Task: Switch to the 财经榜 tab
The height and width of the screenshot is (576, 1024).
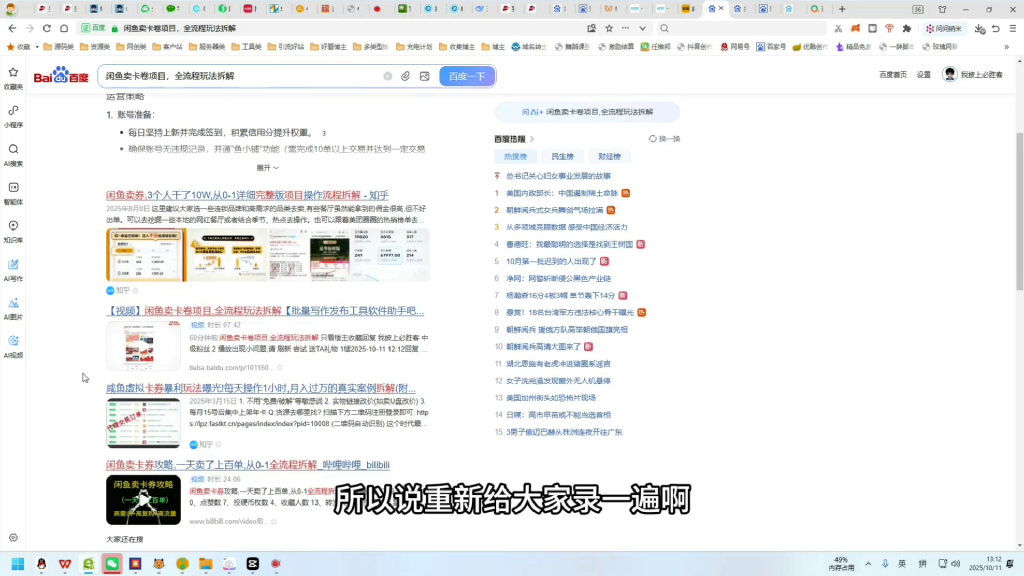Action: (608, 155)
